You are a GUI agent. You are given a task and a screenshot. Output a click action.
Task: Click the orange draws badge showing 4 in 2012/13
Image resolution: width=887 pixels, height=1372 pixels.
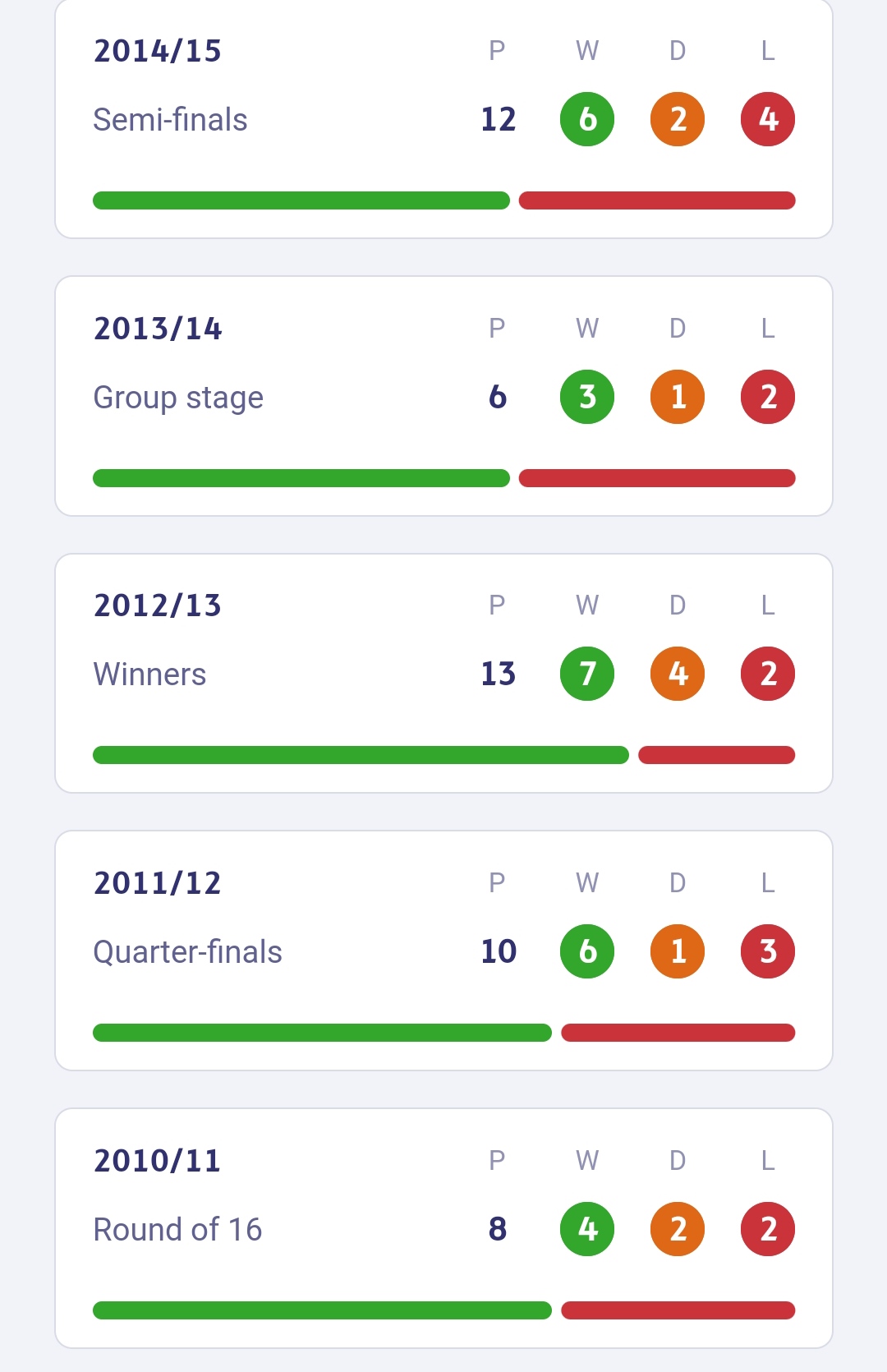(678, 674)
